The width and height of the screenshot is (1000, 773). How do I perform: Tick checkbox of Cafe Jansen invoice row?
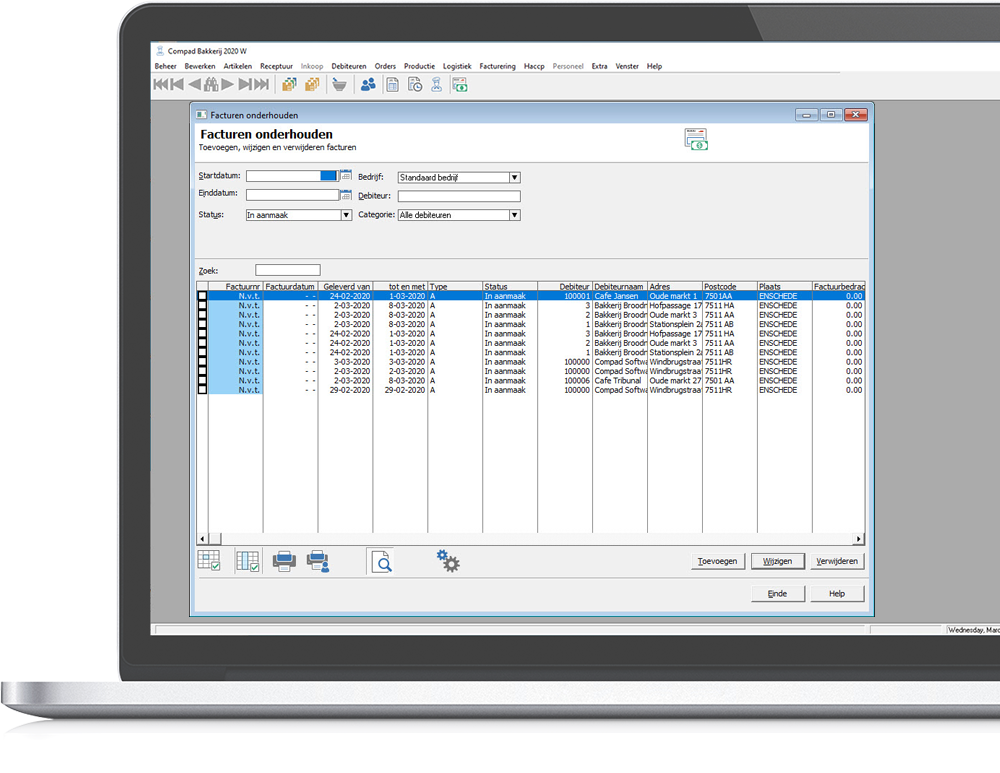click(202, 296)
